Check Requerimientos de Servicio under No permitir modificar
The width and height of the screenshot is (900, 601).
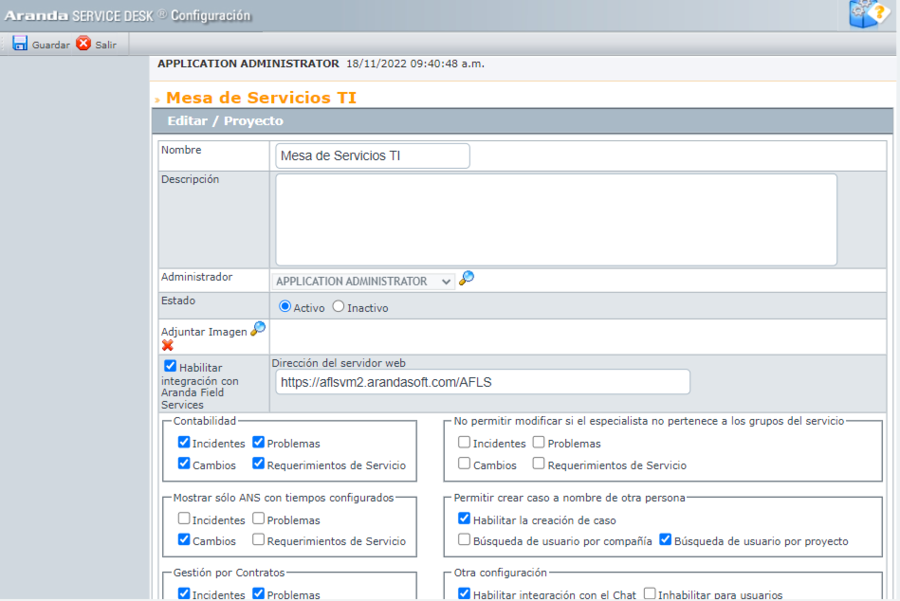coord(538,463)
